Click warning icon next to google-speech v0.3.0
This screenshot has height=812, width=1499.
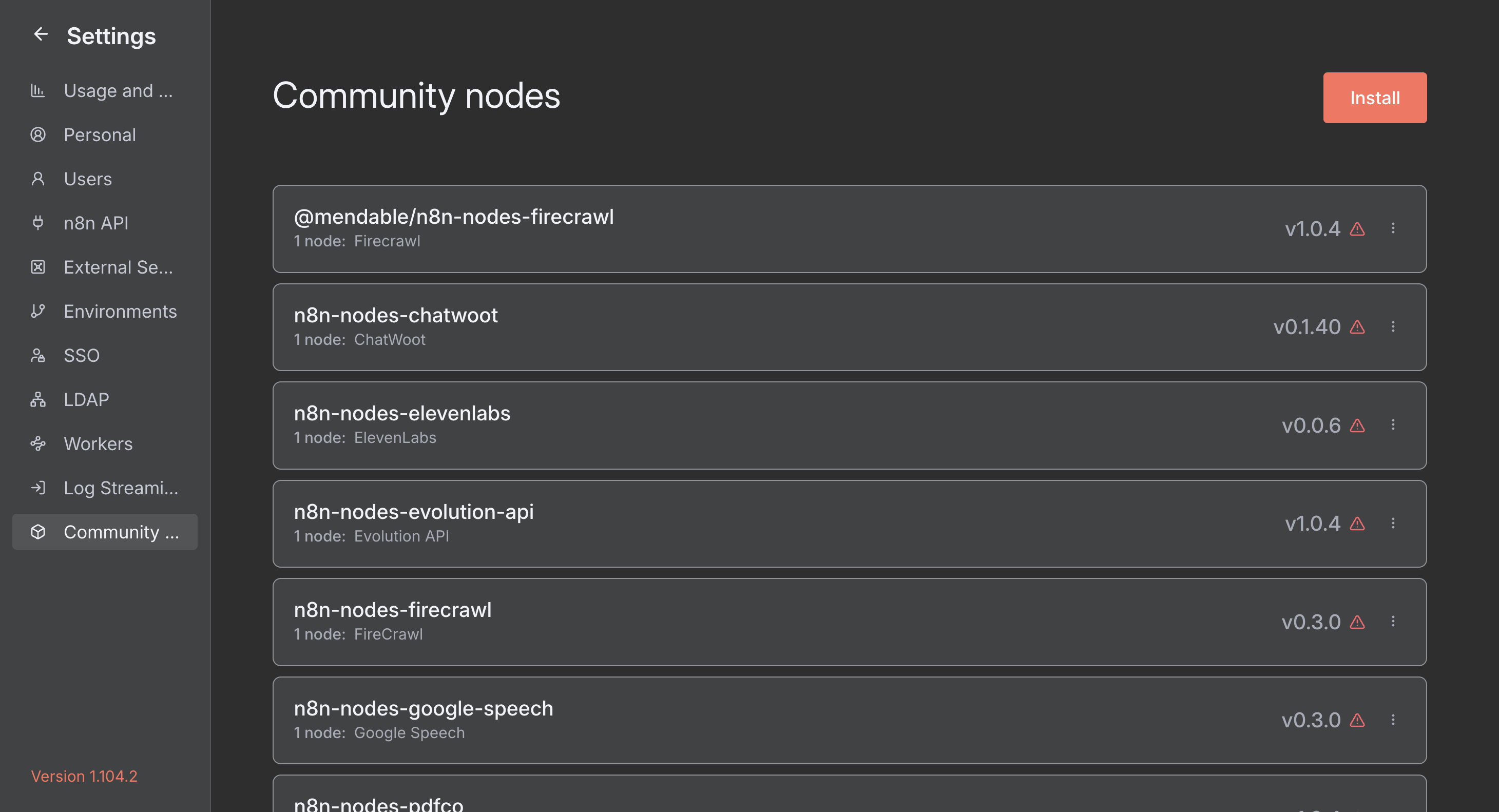click(x=1357, y=720)
